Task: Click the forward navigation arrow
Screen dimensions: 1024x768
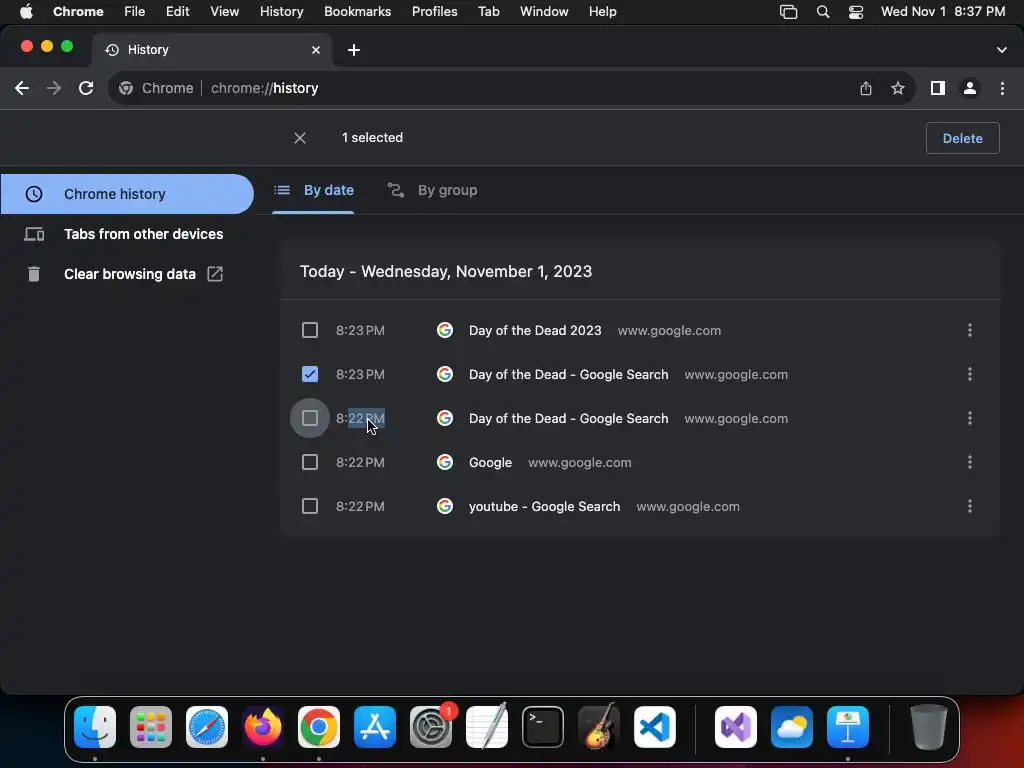Action: [x=54, y=88]
